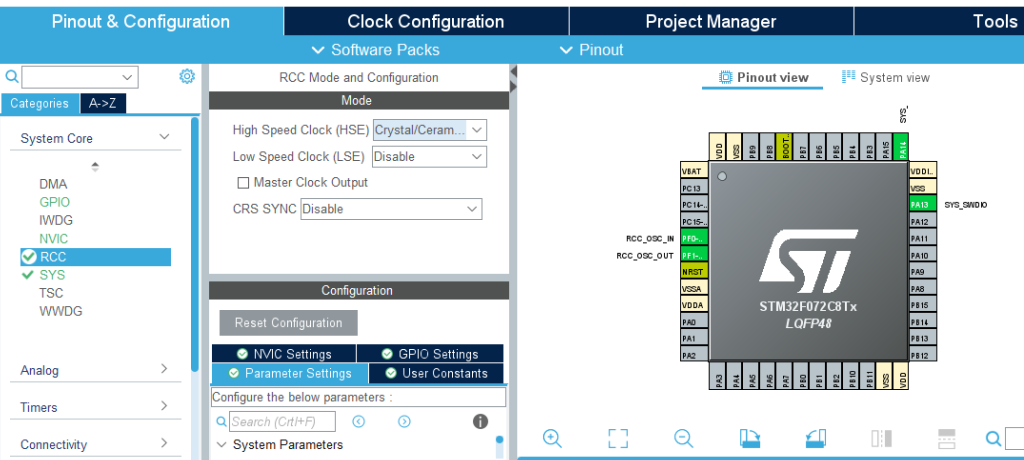Go to previous parameter search result
Viewport: 1024px width, 460px height.
pyautogui.click(x=359, y=421)
